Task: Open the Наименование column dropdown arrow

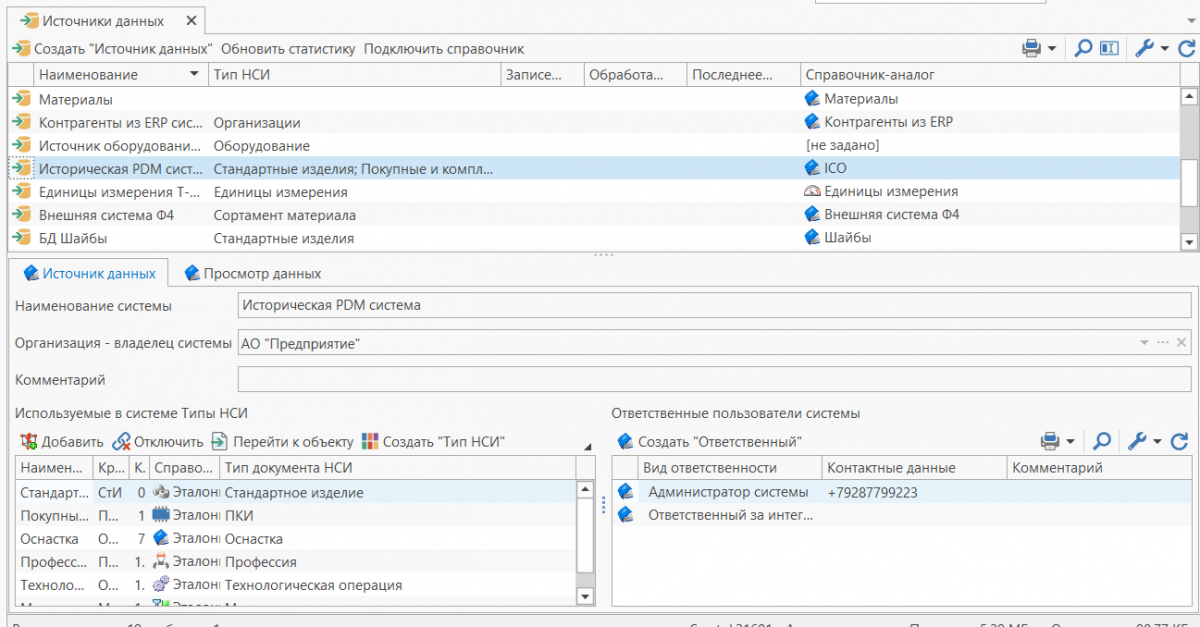Action: click(194, 75)
